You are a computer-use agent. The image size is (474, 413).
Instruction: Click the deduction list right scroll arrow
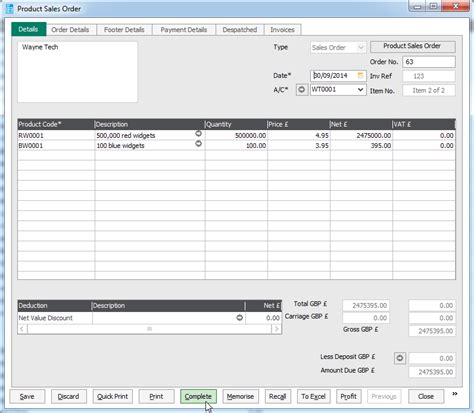(276, 329)
